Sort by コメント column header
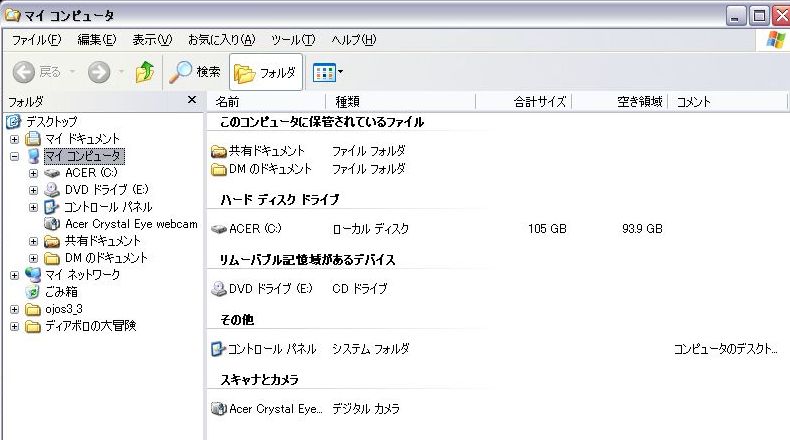790x440 pixels. coord(727,102)
